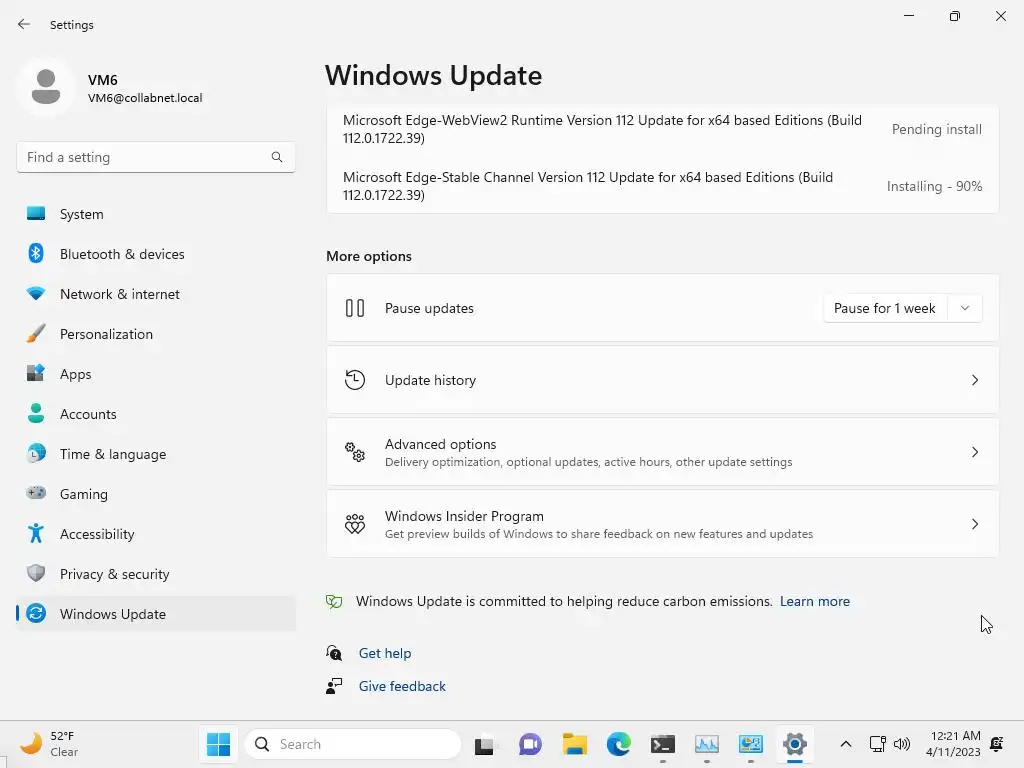This screenshot has height=768, width=1024.
Task: Click the Personalization paintbrush icon
Action: point(36,333)
